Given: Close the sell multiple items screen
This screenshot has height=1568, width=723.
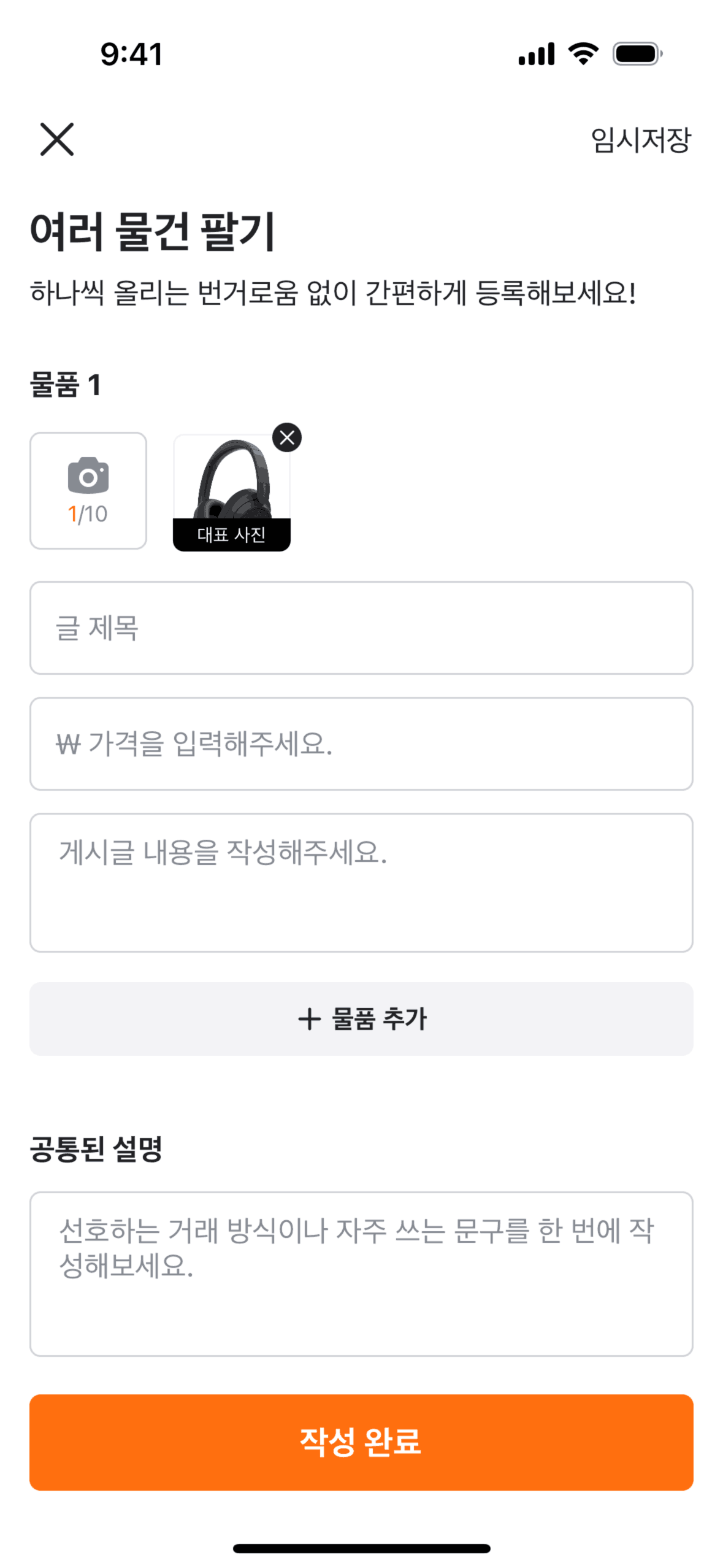Looking at the screenshot, I should 57,139.
